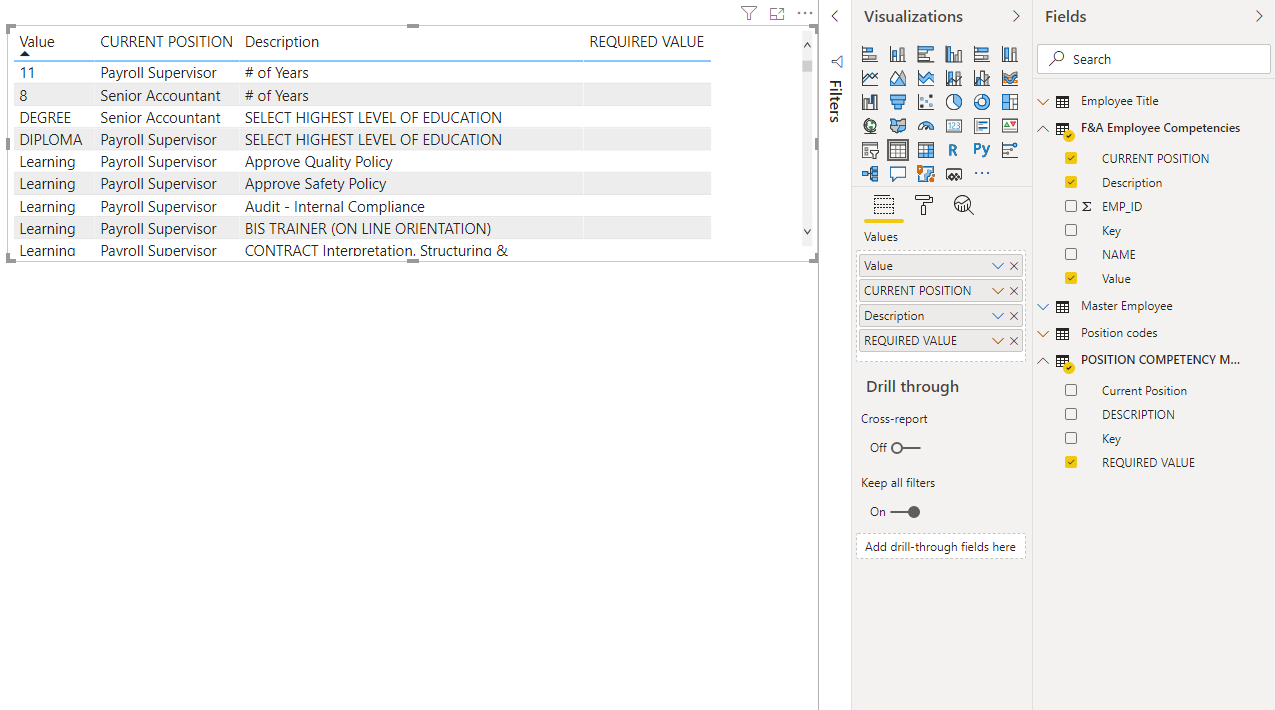Image resolution: width=1275 pixels, height=710 pixels.
Task: Open visual filter funnel icon
Action: coord(749,13)
